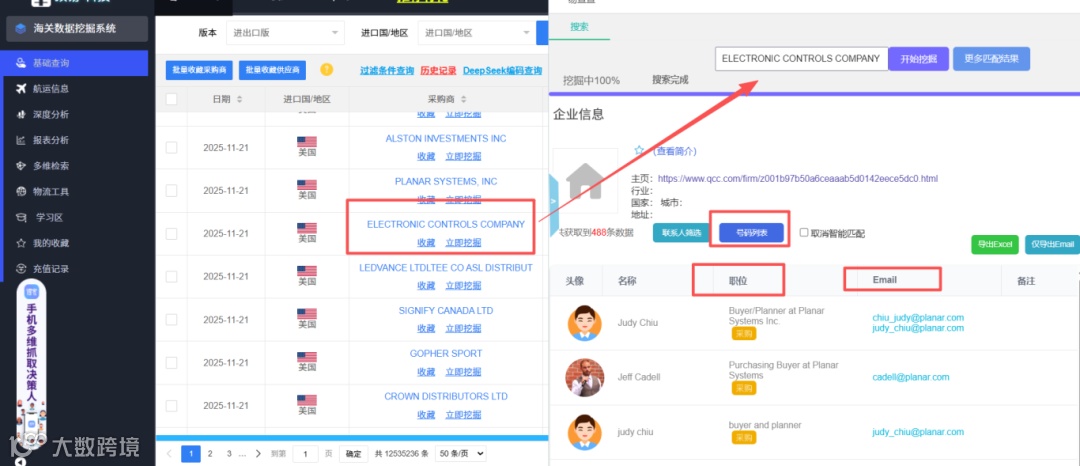Click the green 导出Excel button
The width and height of the screenshot is (1080, 466).
995,244
